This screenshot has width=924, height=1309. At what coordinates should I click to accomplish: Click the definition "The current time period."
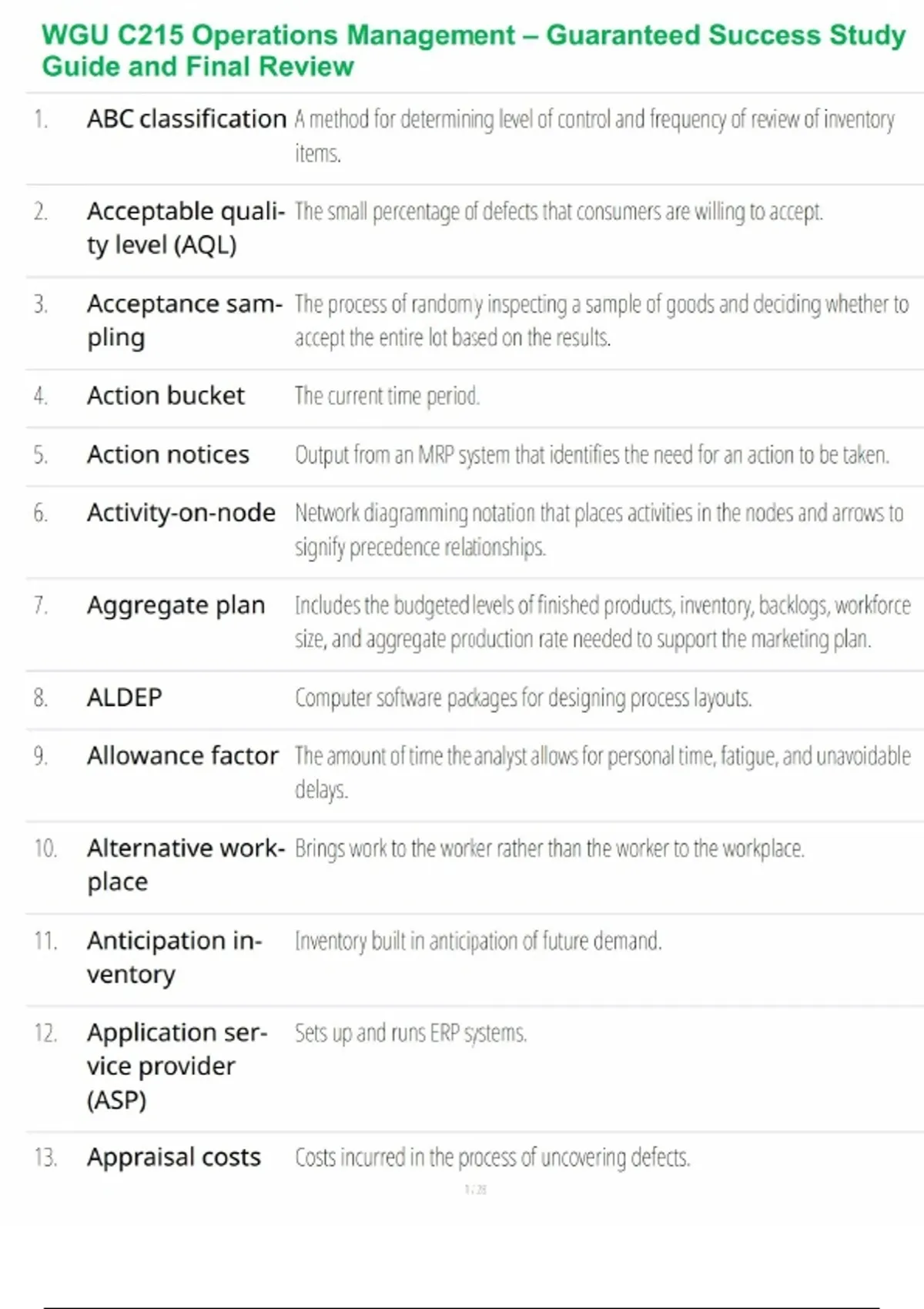387,397
